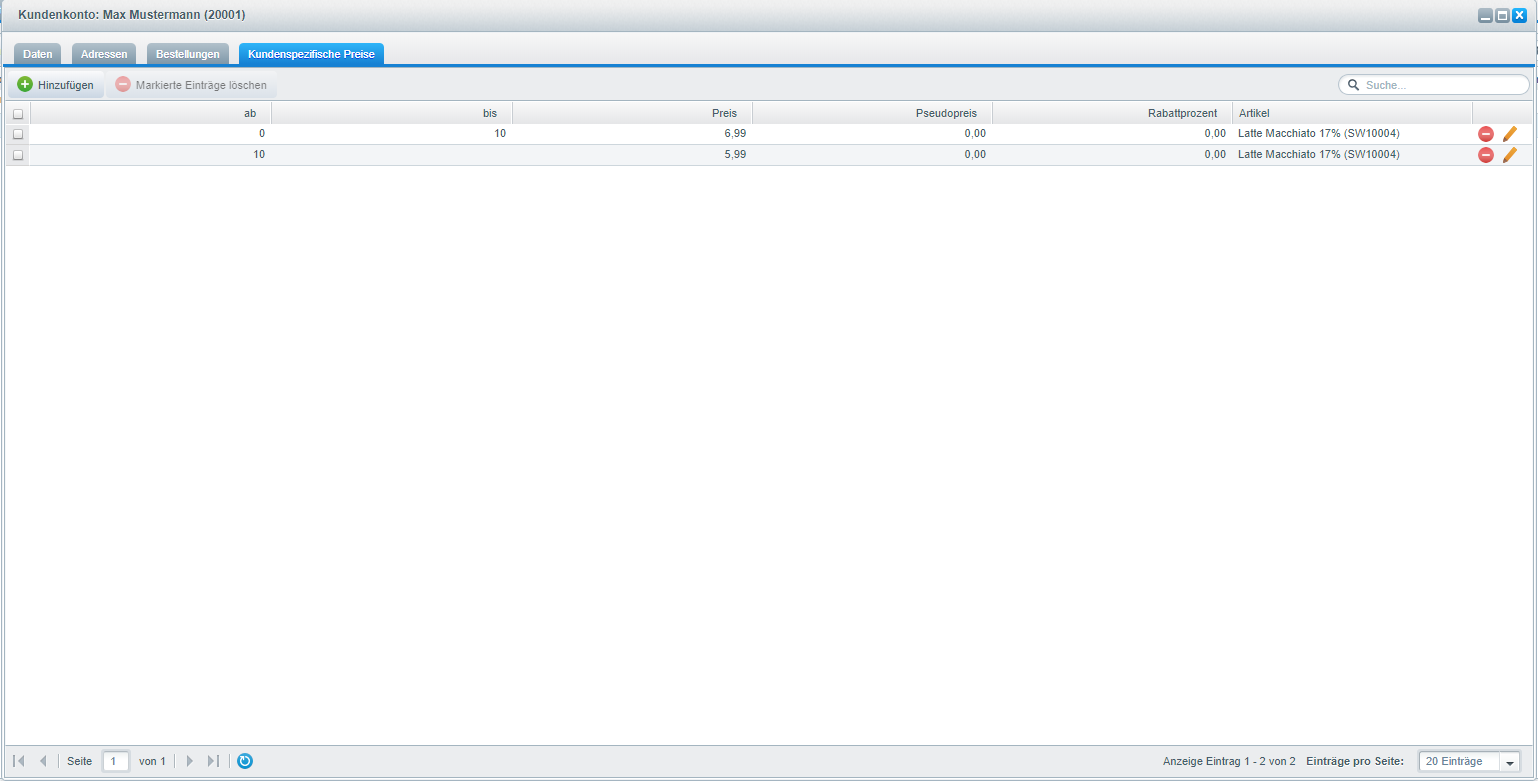Image resolution: width=1538 pixels, height=781 pixels.
Task: Go to the first page of results
Action: (19, 761)
